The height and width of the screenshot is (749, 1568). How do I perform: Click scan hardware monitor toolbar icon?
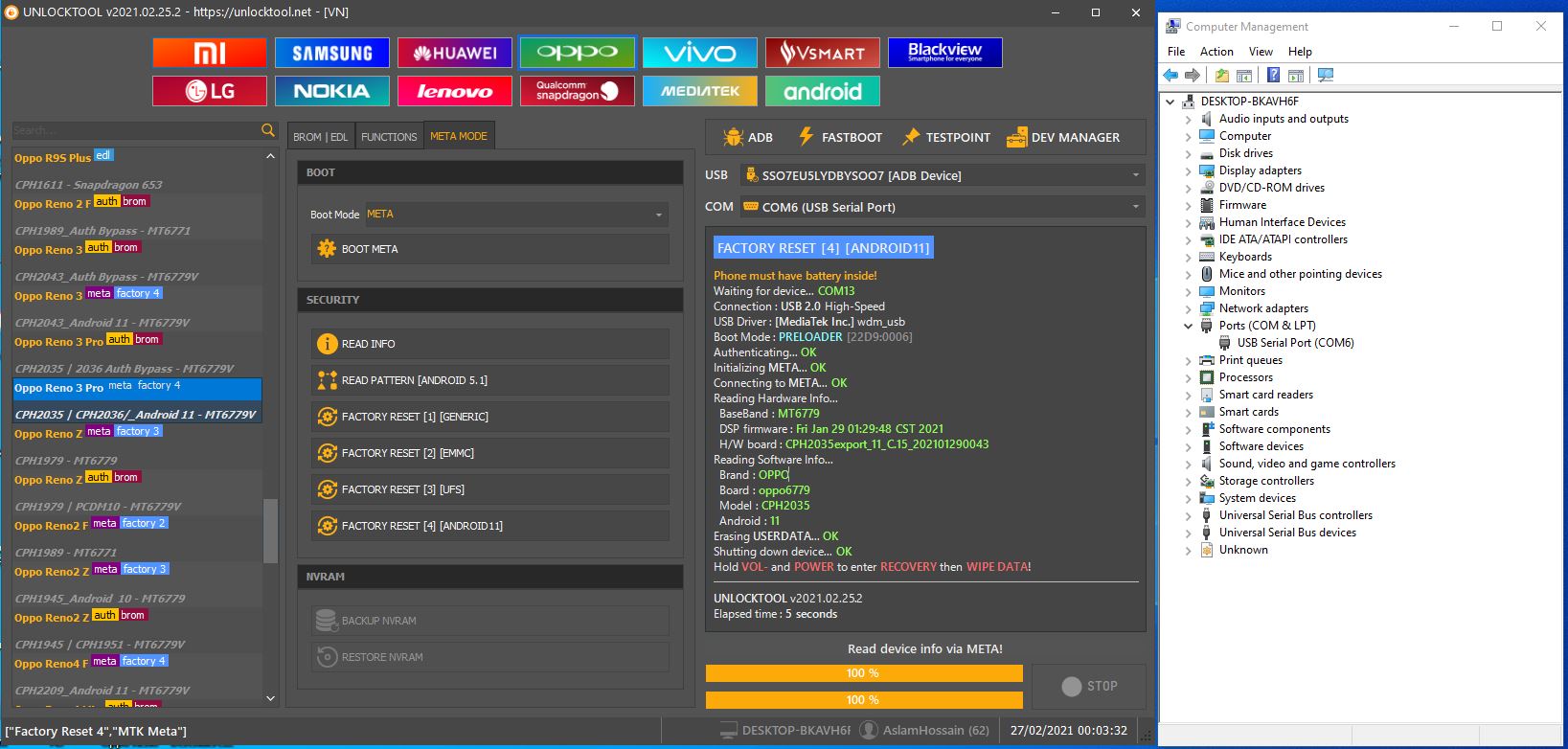point(1326,75)
